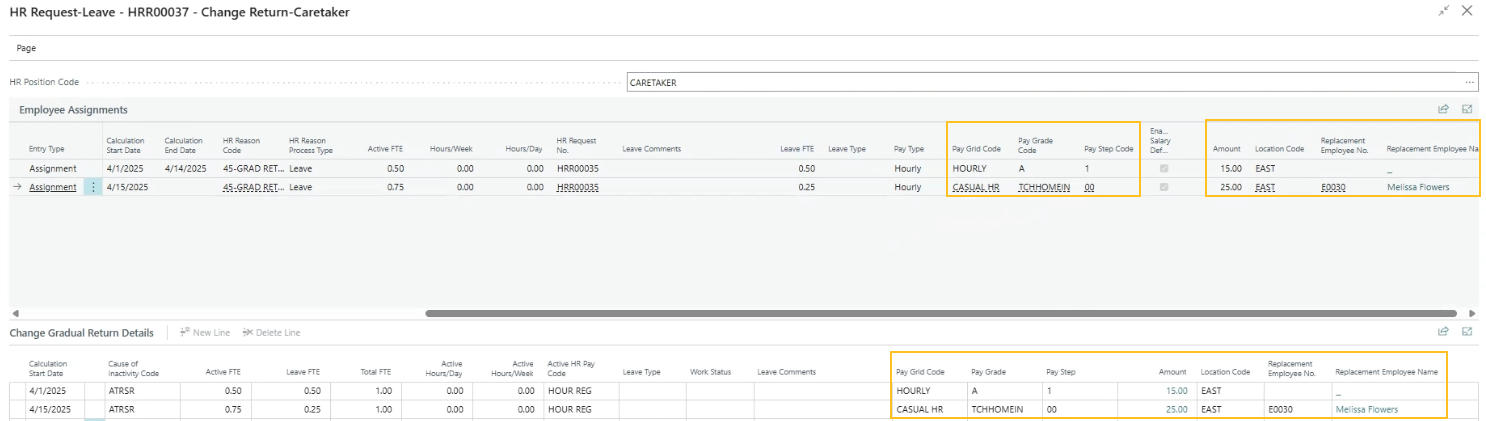Click the New Line action icon
Screen dimensions: 1486x421
point(185,332)
